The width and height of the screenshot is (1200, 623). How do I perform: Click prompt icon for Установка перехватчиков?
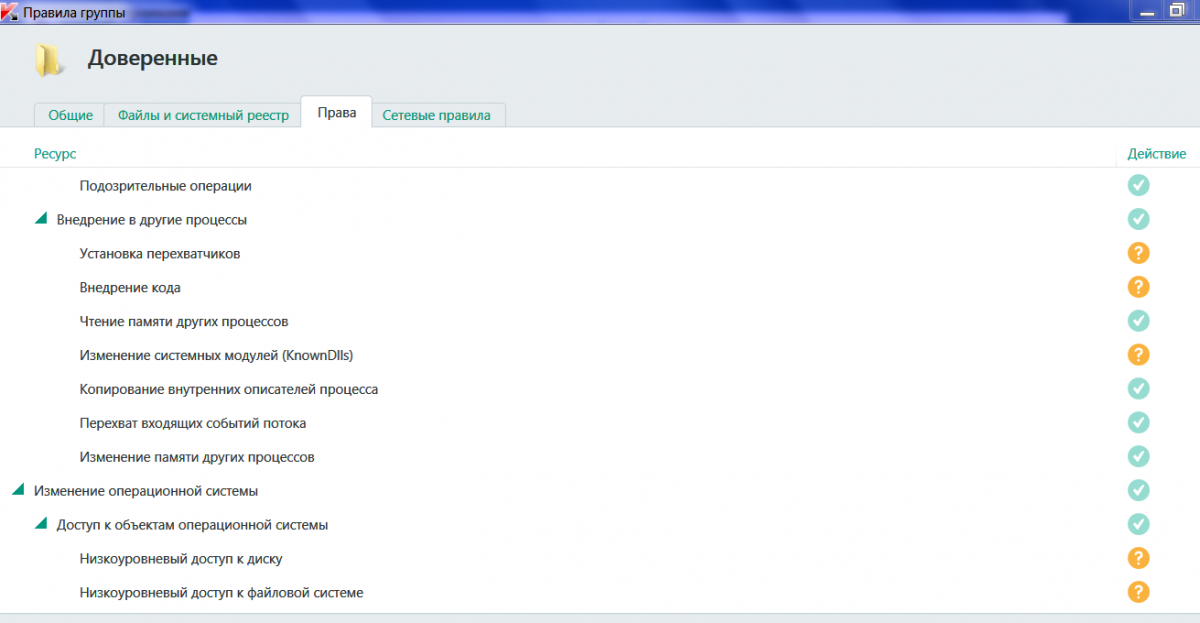coord(1138,253)
